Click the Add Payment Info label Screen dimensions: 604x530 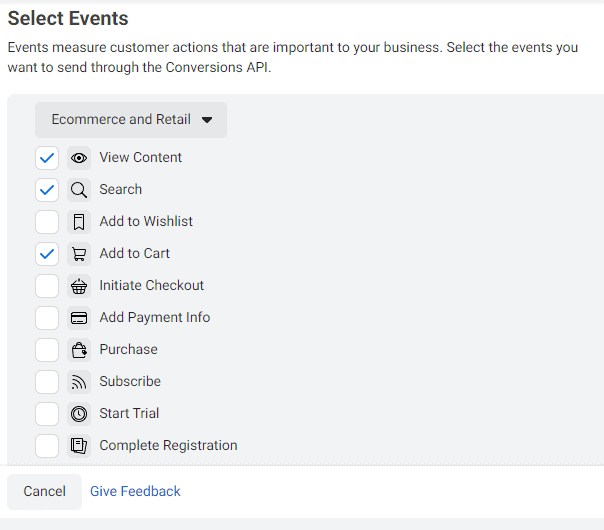pyautogui.click(x=155, y=317)
